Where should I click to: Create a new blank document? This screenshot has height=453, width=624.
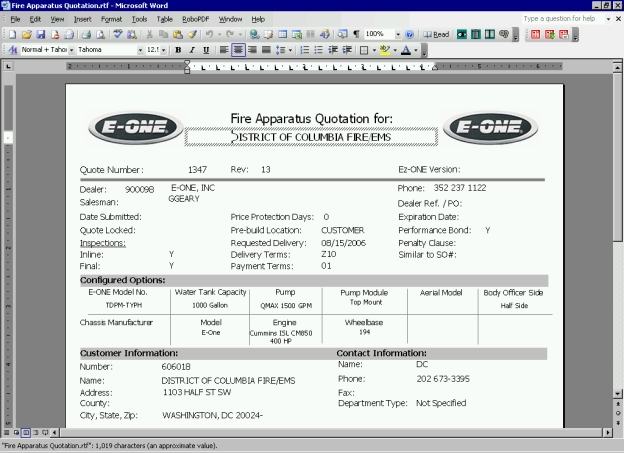(12, 35)
